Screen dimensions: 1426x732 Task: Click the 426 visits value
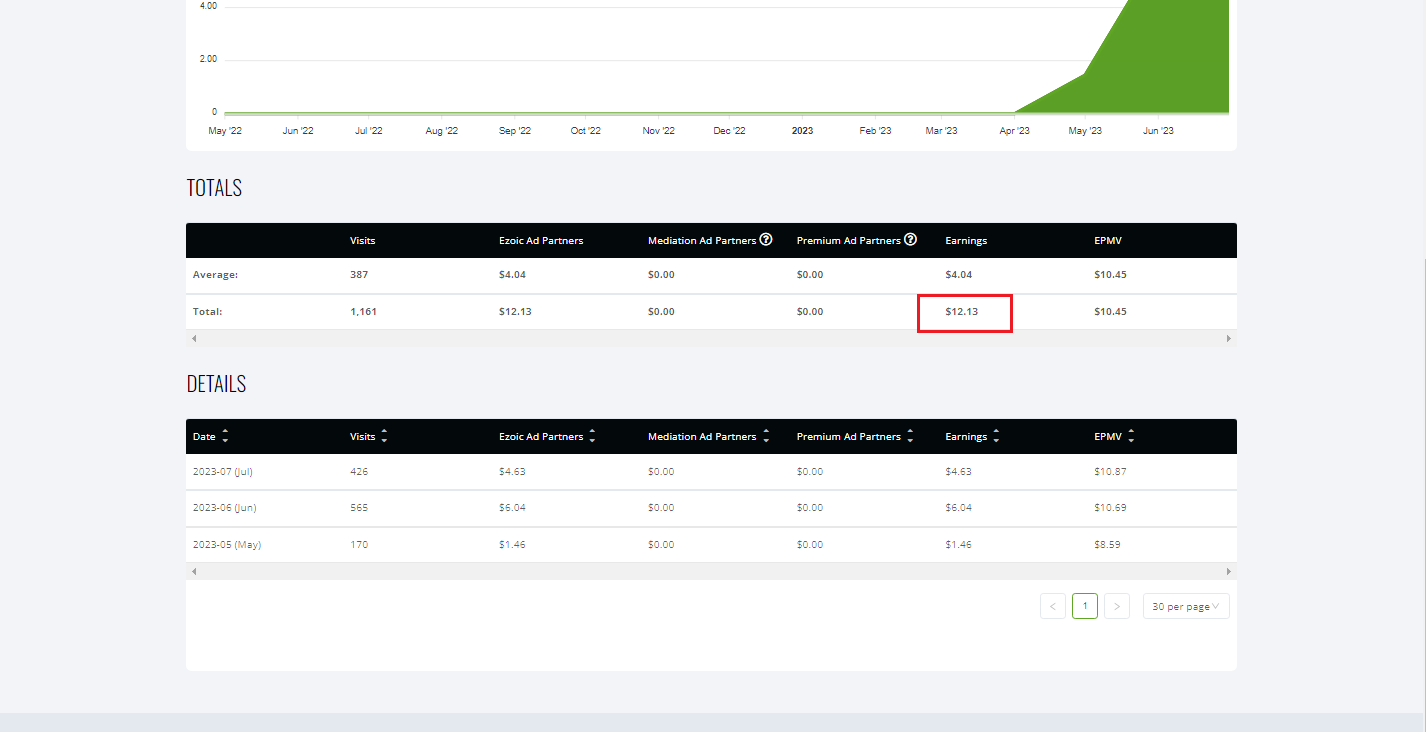pyautogui.click(x=359, y=471)
